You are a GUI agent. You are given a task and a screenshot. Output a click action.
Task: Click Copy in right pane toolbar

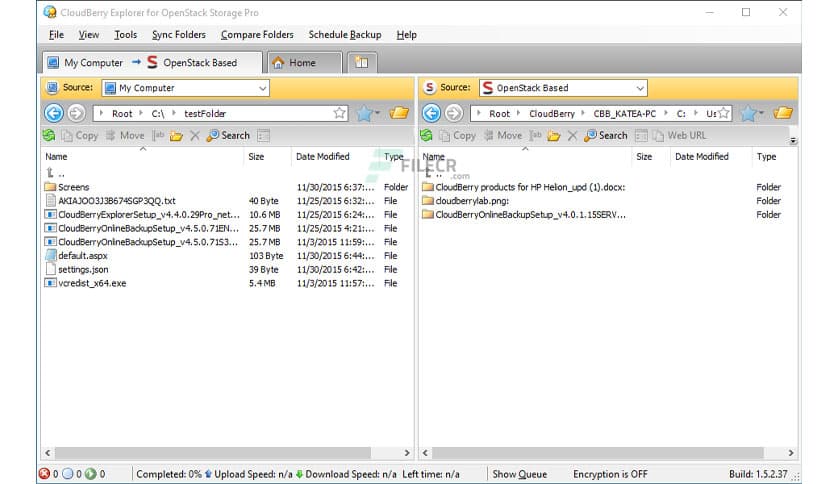[457, 135]
